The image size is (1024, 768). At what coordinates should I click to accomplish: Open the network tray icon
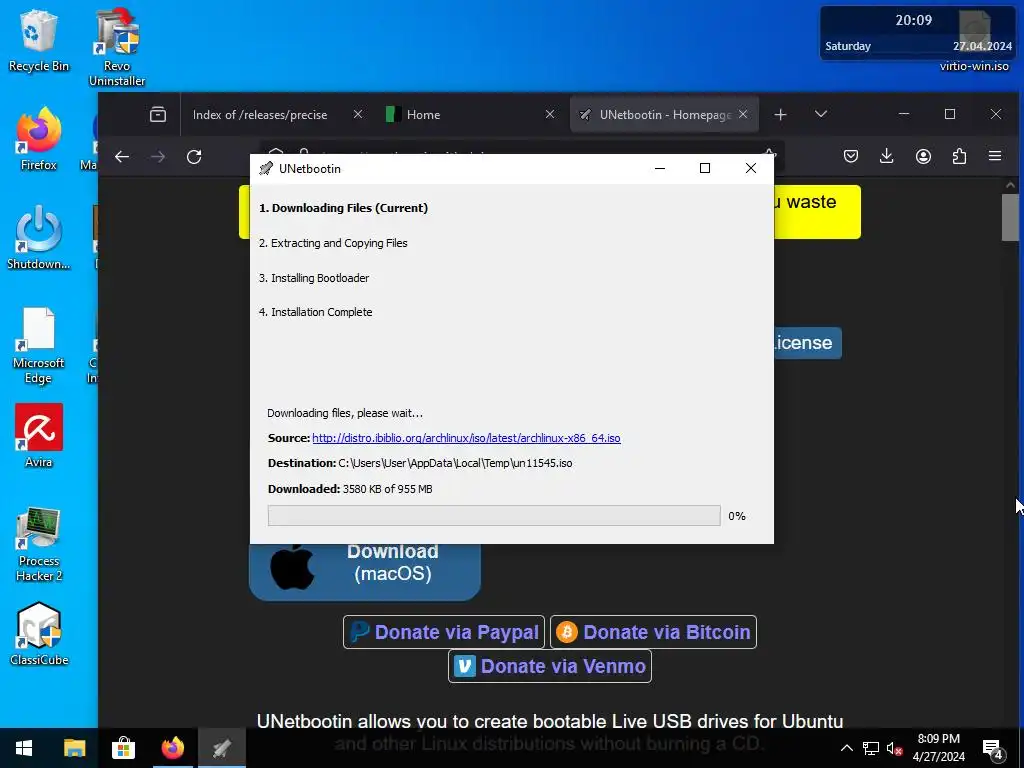[871, 748]
